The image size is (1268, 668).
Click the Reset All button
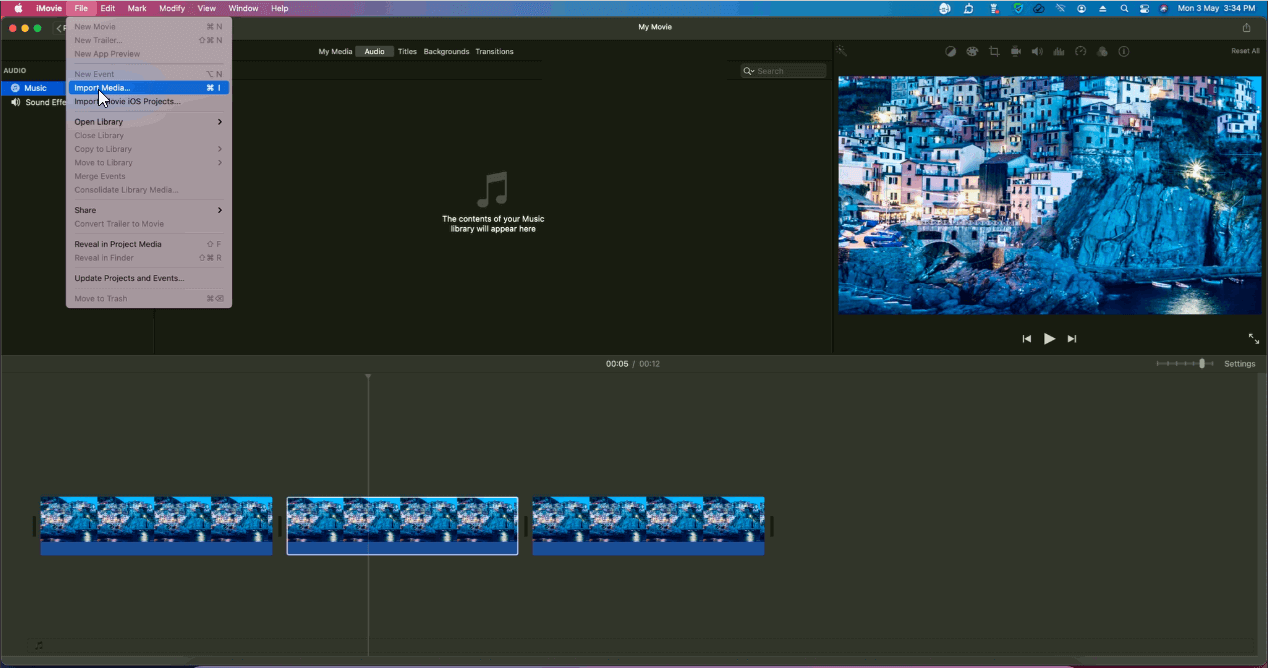coord(1245,50)
